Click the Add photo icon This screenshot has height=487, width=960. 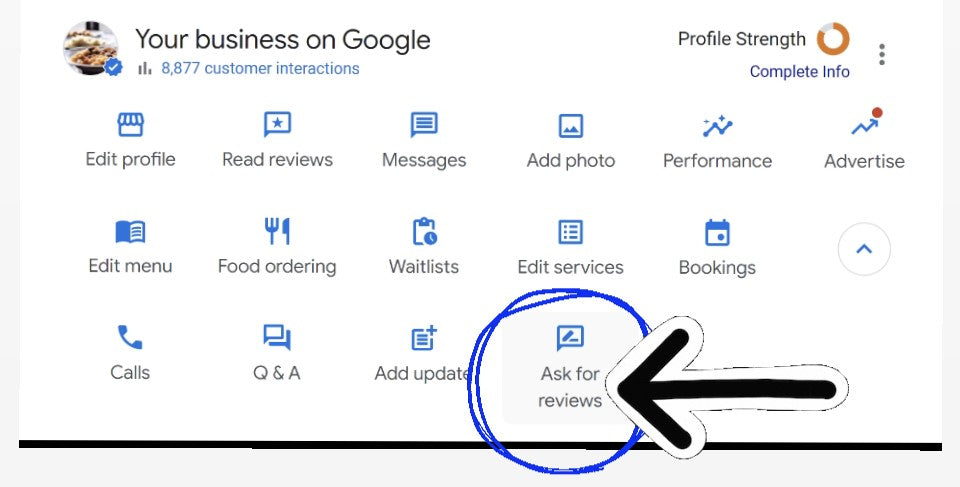[571, 127]
